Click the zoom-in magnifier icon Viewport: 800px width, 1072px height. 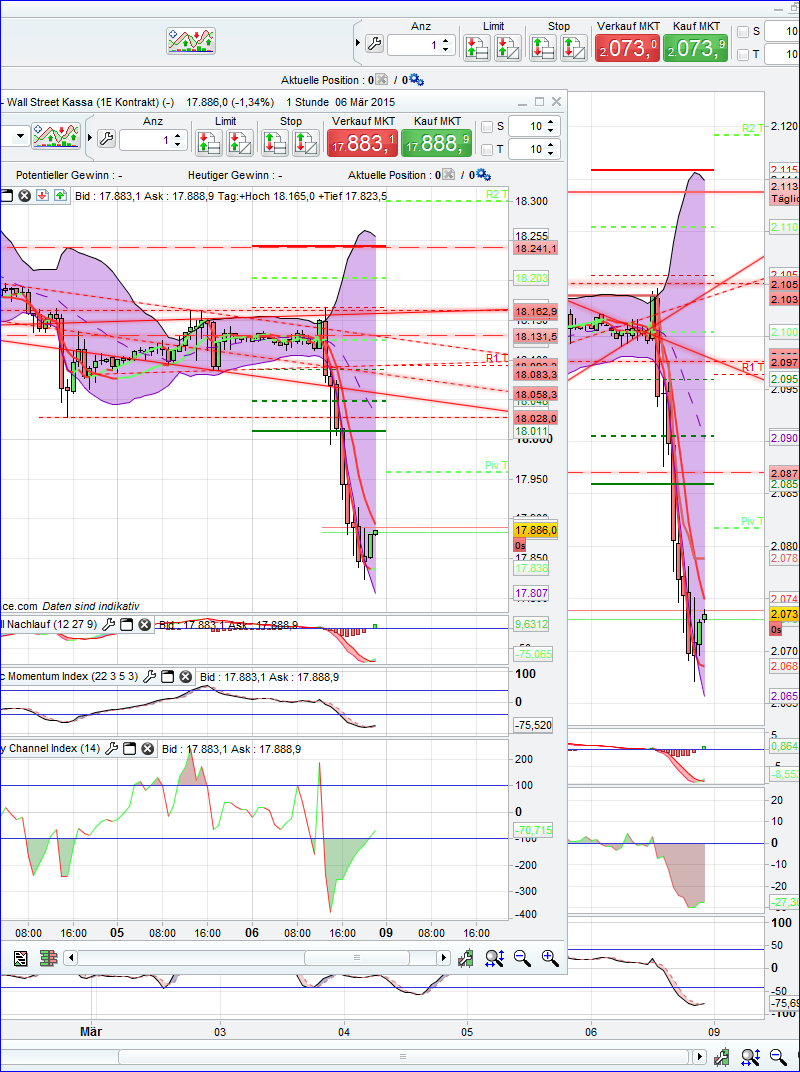[x=549, y=957]
